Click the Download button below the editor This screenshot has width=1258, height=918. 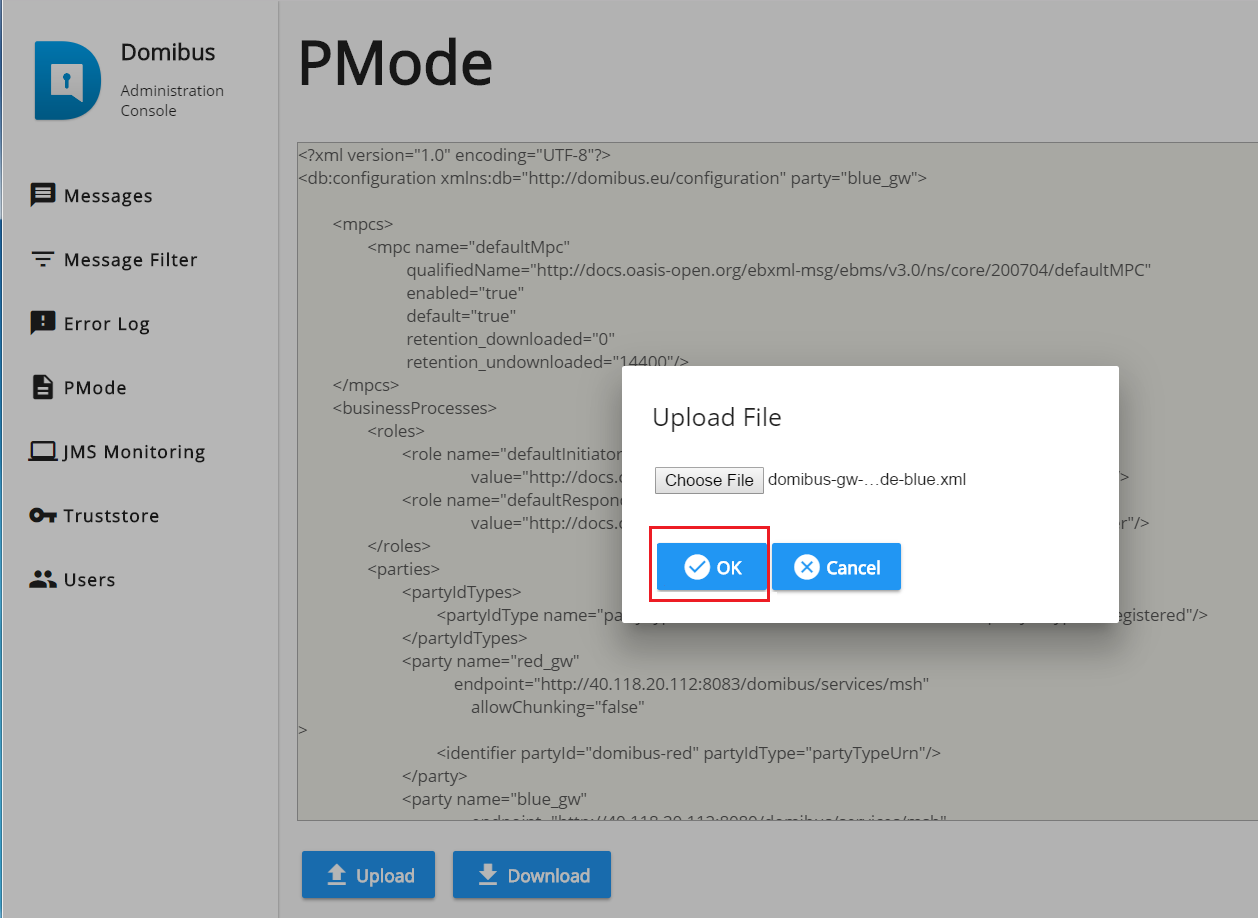[531, 875]
